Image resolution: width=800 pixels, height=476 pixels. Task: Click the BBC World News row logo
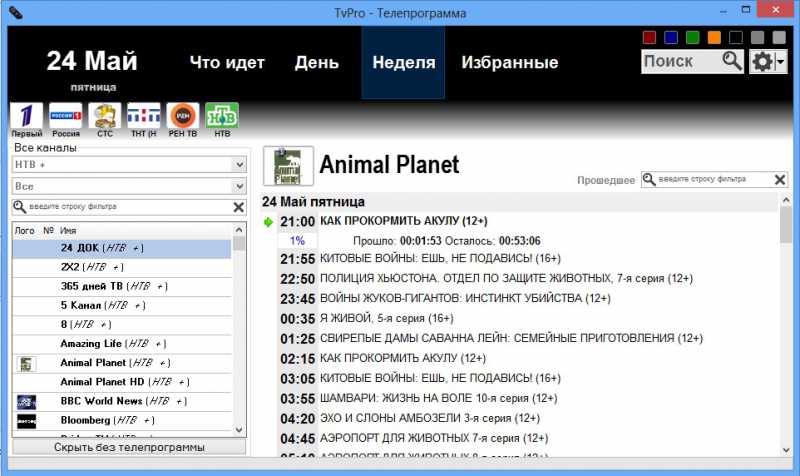pyautogui.click(x=26, y=402)
